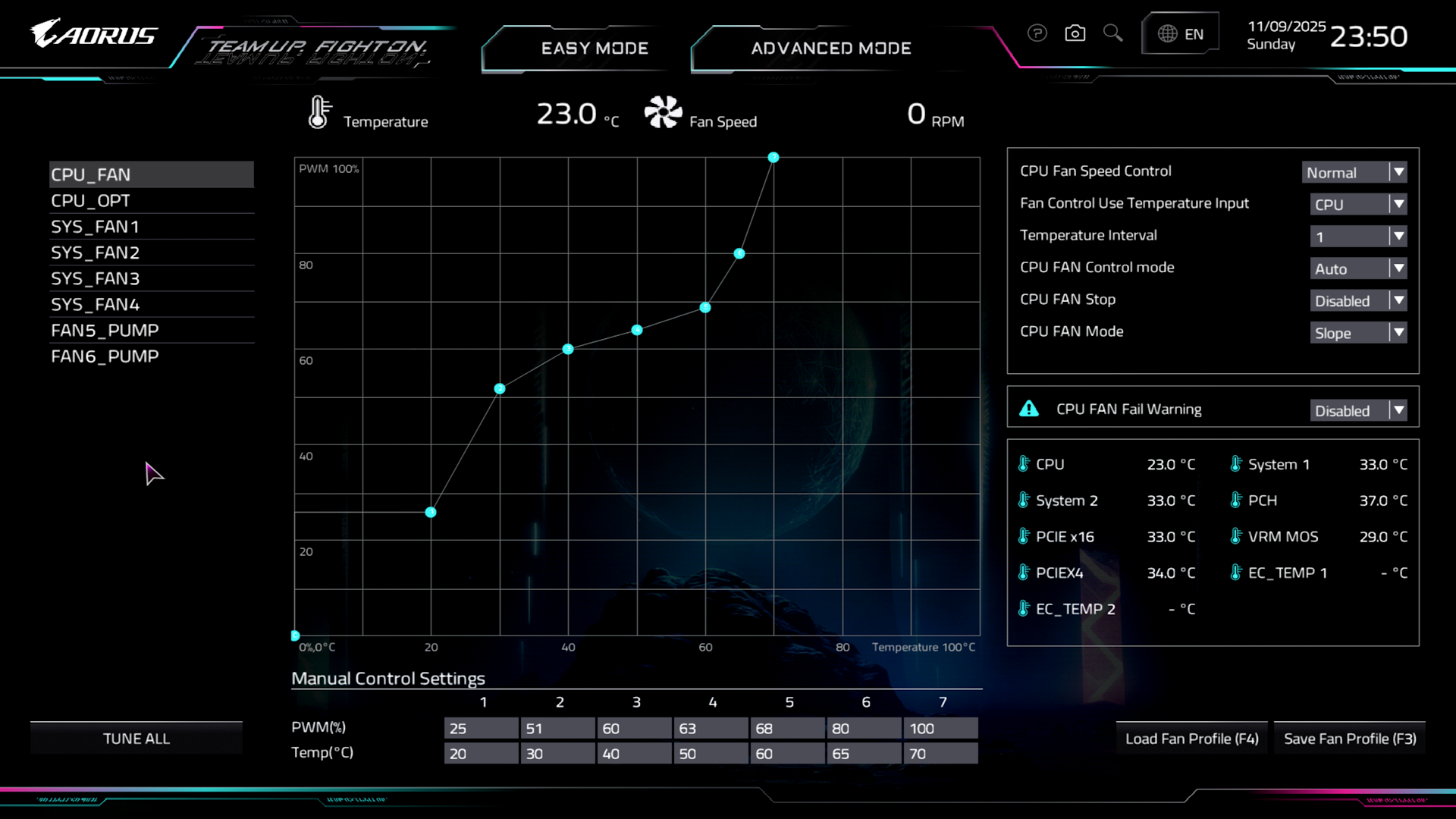
Task: Click the fan speed icon
Action: point(663,112)
